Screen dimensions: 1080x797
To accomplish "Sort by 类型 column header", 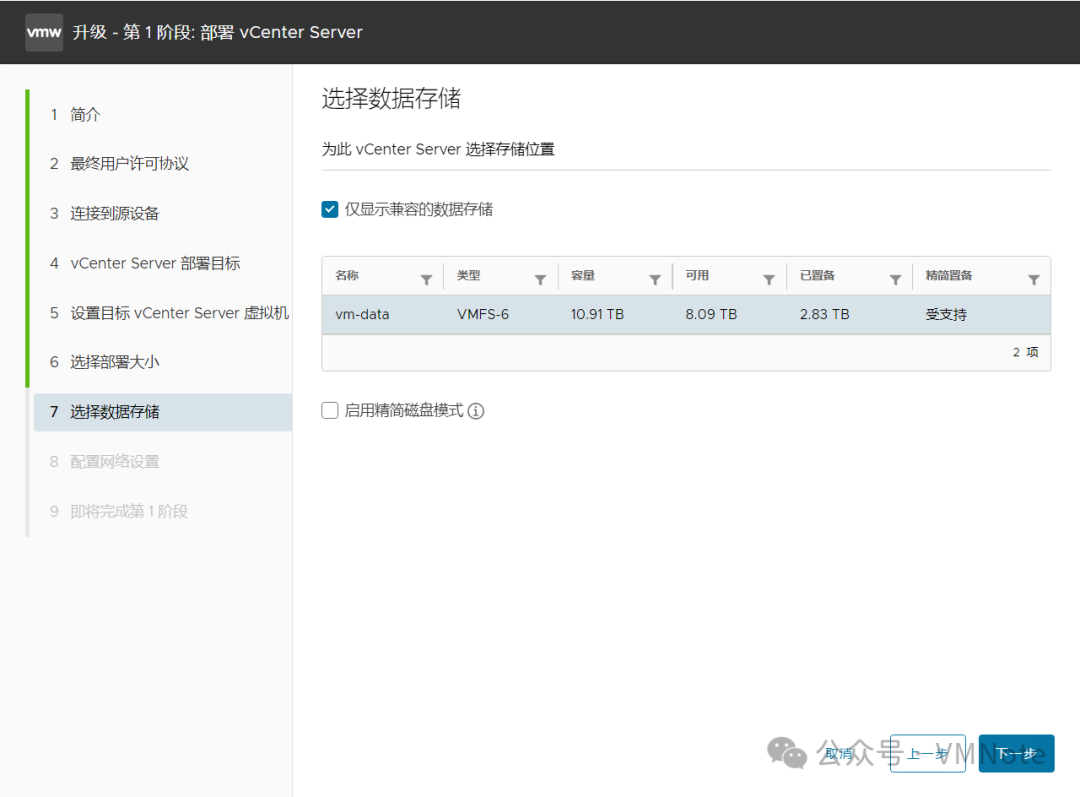I will [468, 276].
